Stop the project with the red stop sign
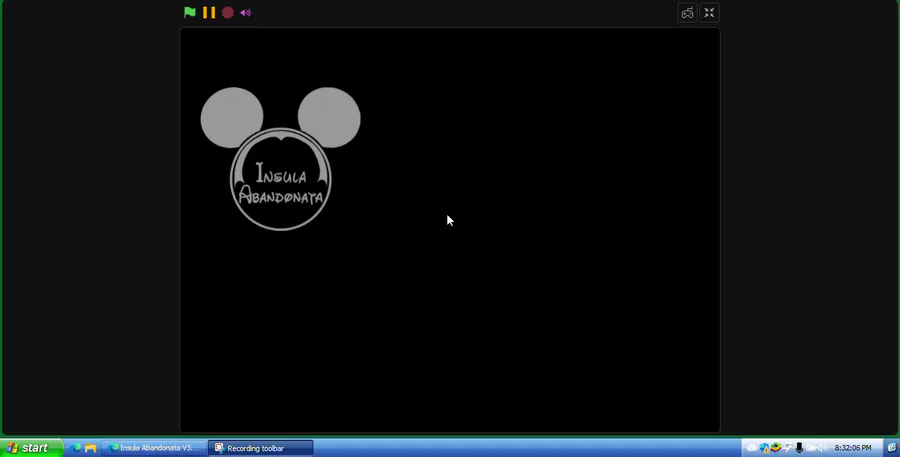Viewport: 900px width, 457px height. pyautogui.click(x=228, y=13)
